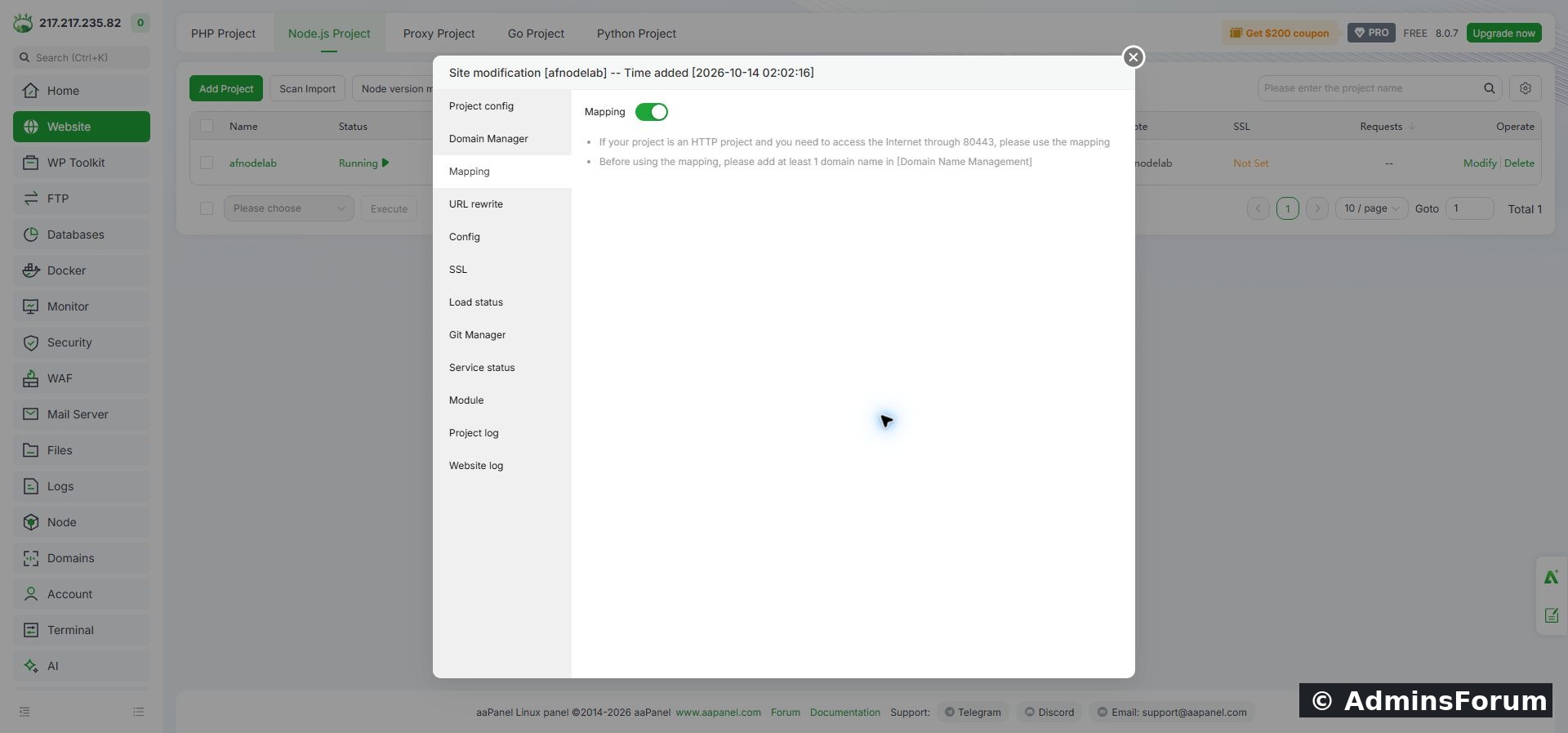Switch to the Python Project tab
The image size is (1568, 733).
click(636, 34)
